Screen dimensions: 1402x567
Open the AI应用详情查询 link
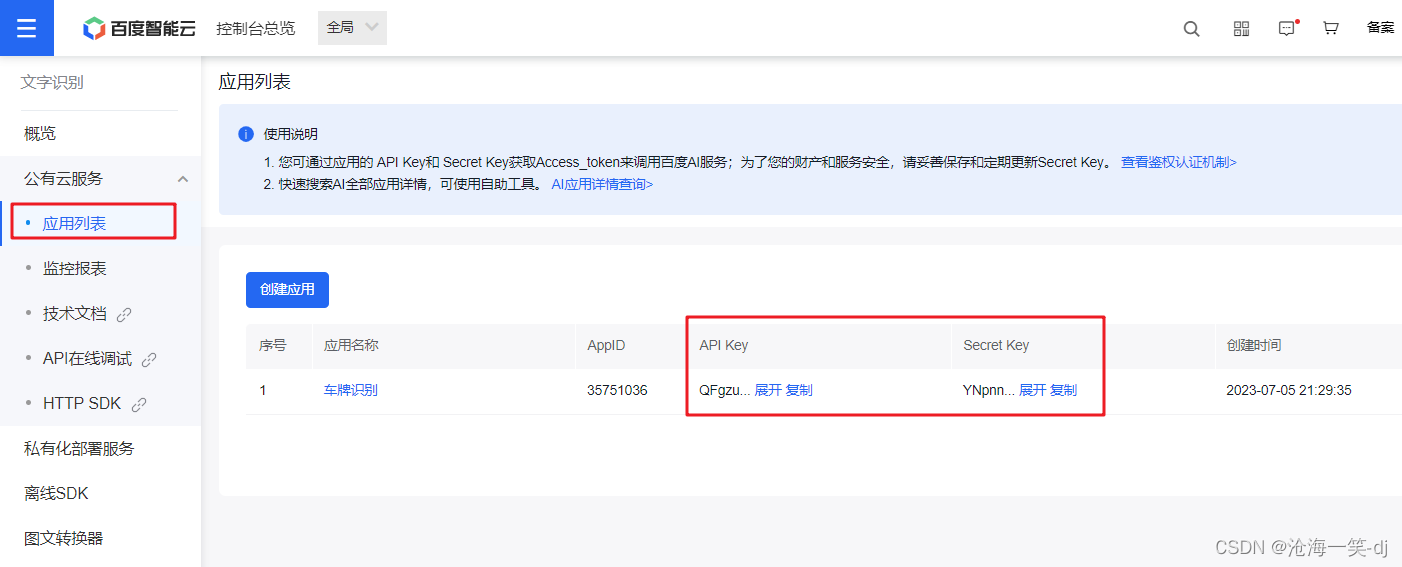point(602,184)
